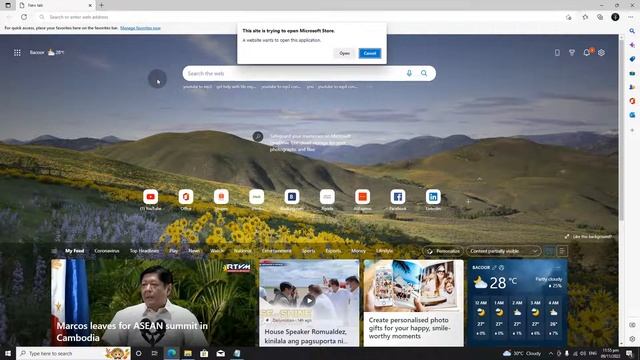Select the Top Headlines feed tab
Viewport: 640px width, 360px height.
click(x=144, y=251)
